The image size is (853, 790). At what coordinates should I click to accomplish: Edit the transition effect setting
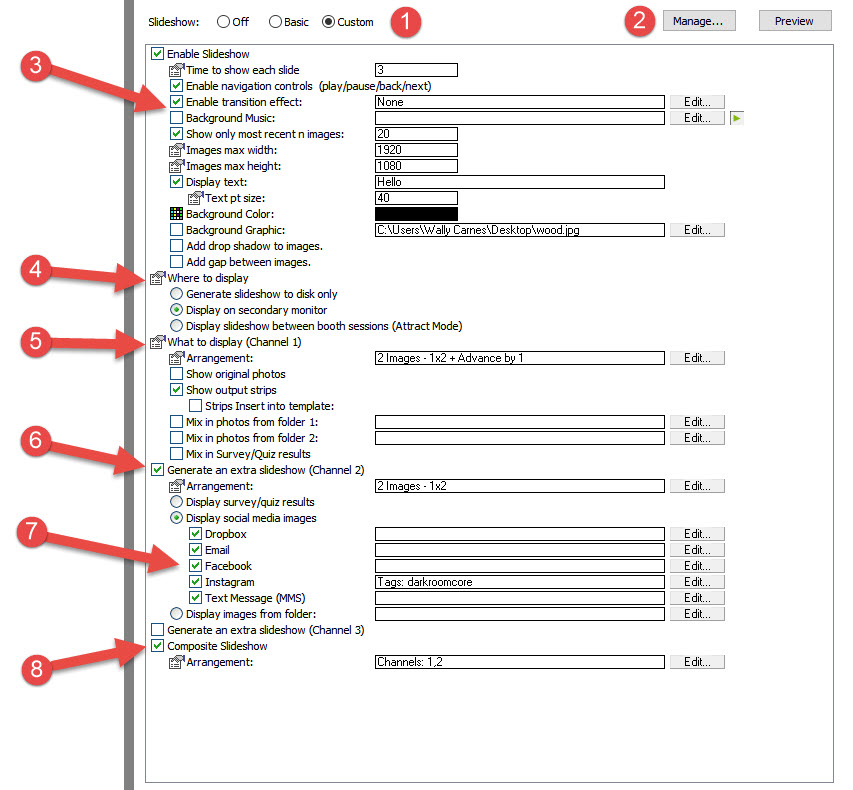click(697, 102)
